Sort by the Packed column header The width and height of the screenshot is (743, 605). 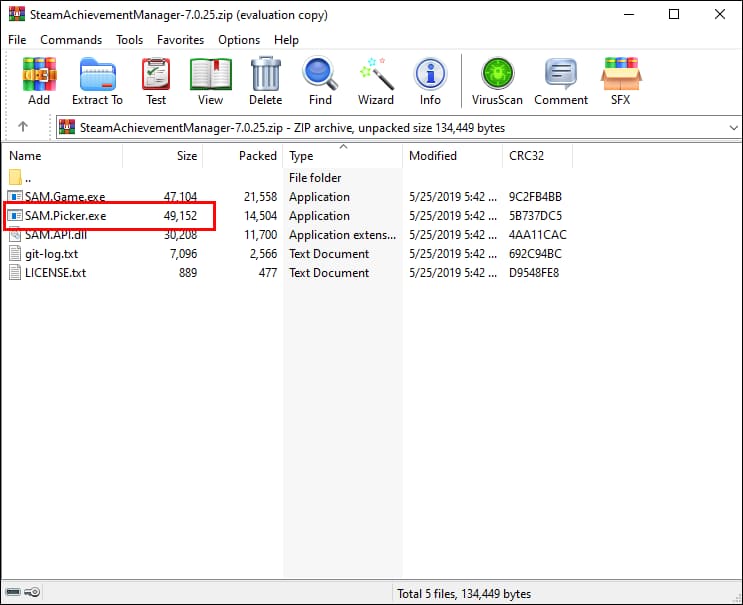tap(243, 156)
